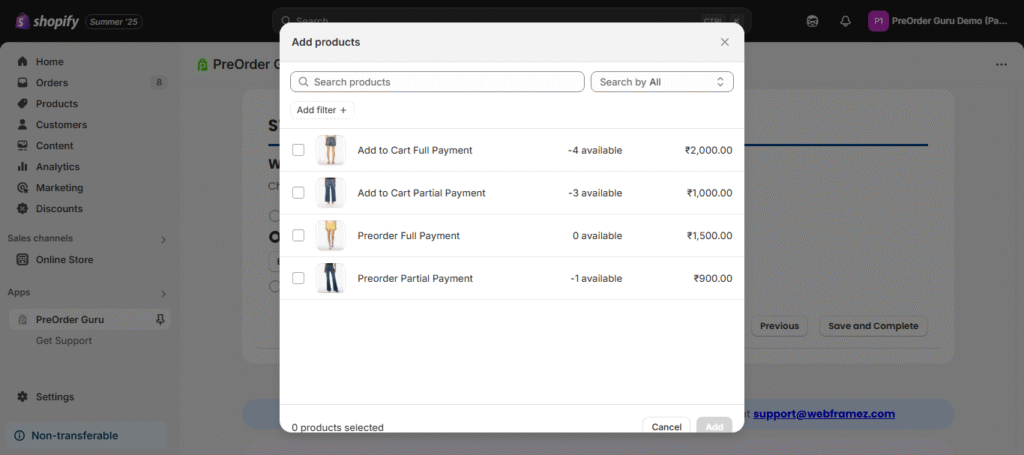Click the Settings gear icon
Image resolution: width=1024 pixels, height=455 pixels.
22,397
